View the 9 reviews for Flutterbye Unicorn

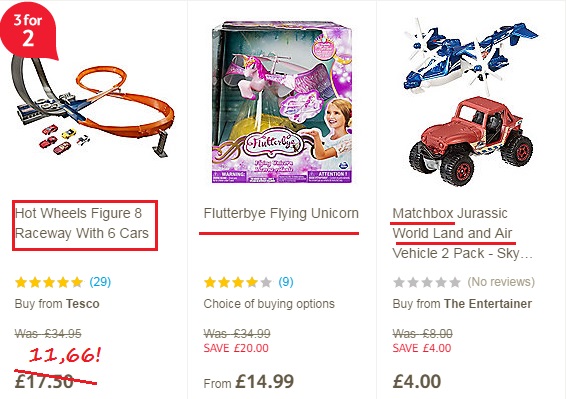click(286, 282)
